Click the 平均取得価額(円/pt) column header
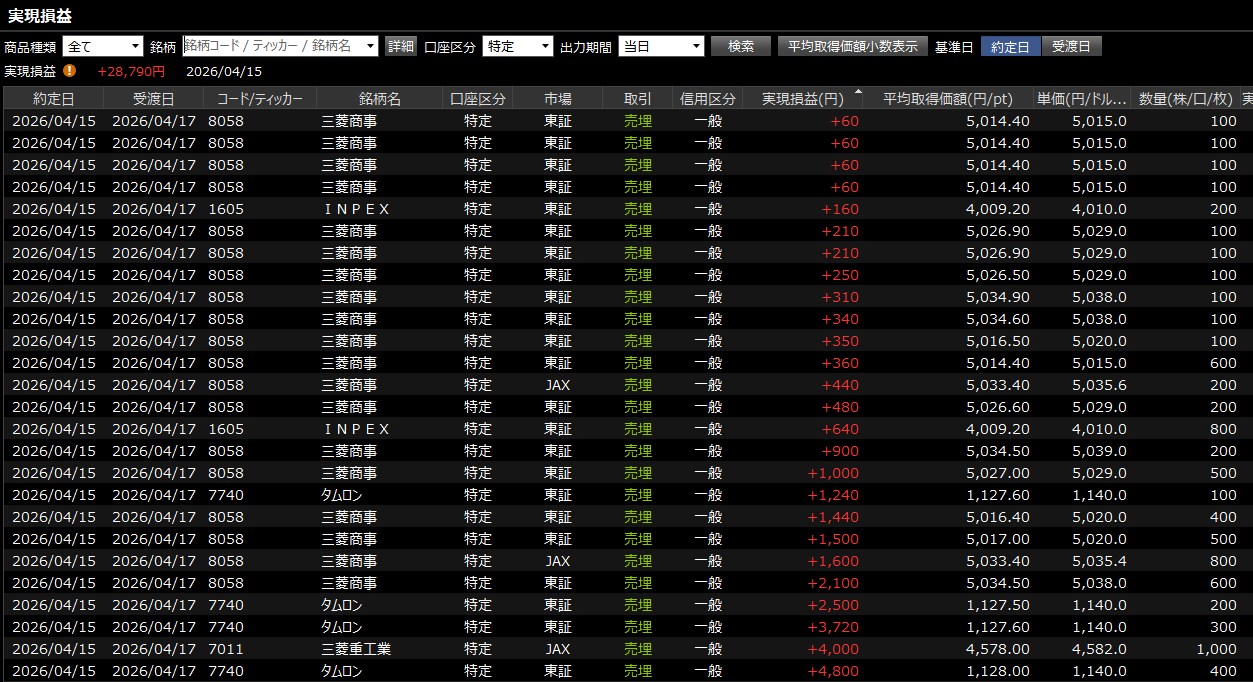This screenshot has height=682, width=1253. (x=947, y=98)
